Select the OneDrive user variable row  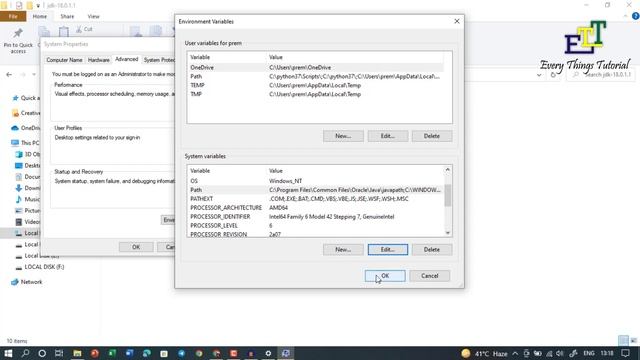315,67
